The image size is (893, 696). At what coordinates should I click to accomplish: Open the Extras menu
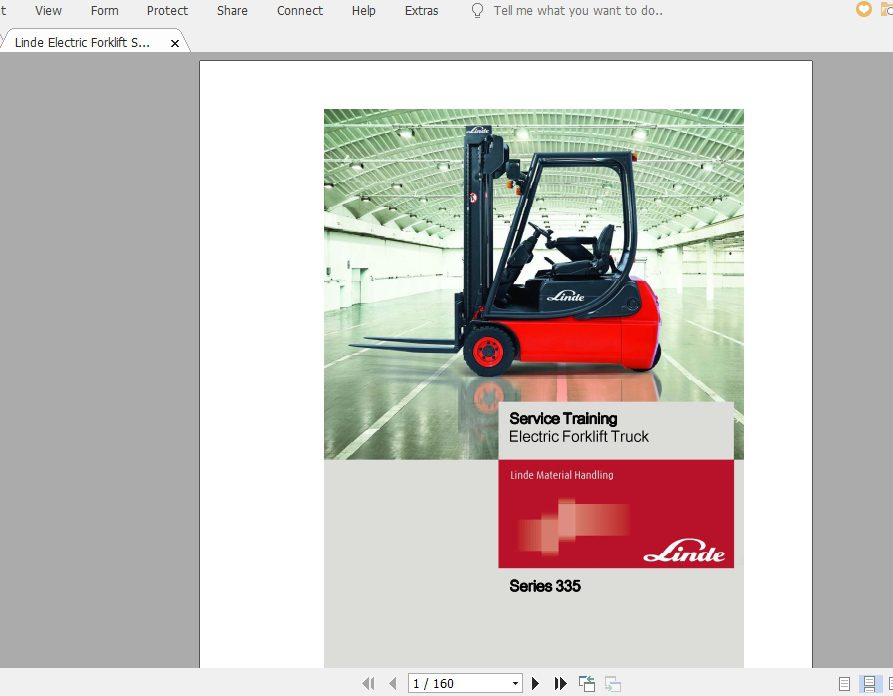tap(421, 11)
